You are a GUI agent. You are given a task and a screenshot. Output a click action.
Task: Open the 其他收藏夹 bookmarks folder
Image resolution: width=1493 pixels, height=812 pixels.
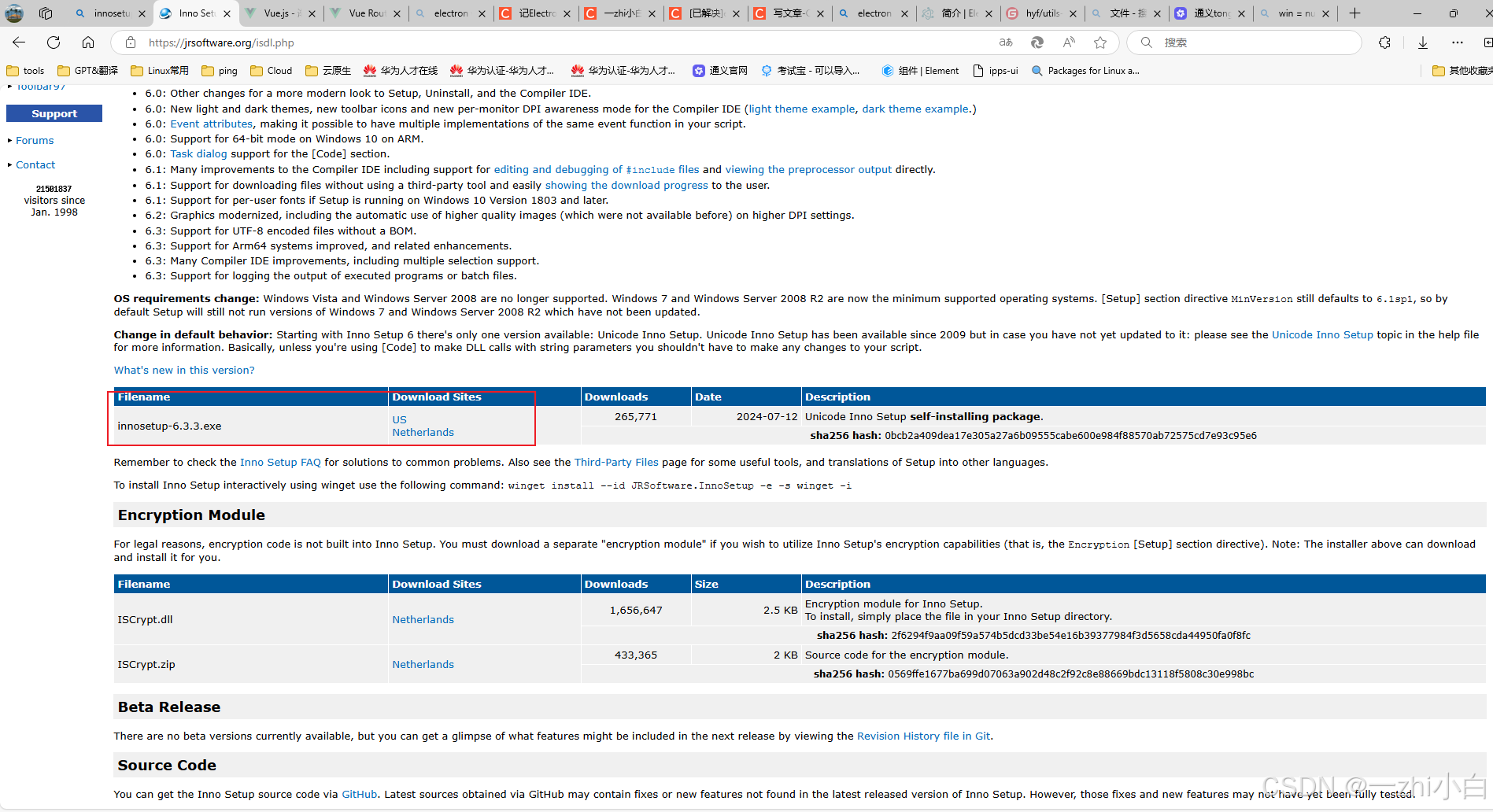(x=1462, y=71)
